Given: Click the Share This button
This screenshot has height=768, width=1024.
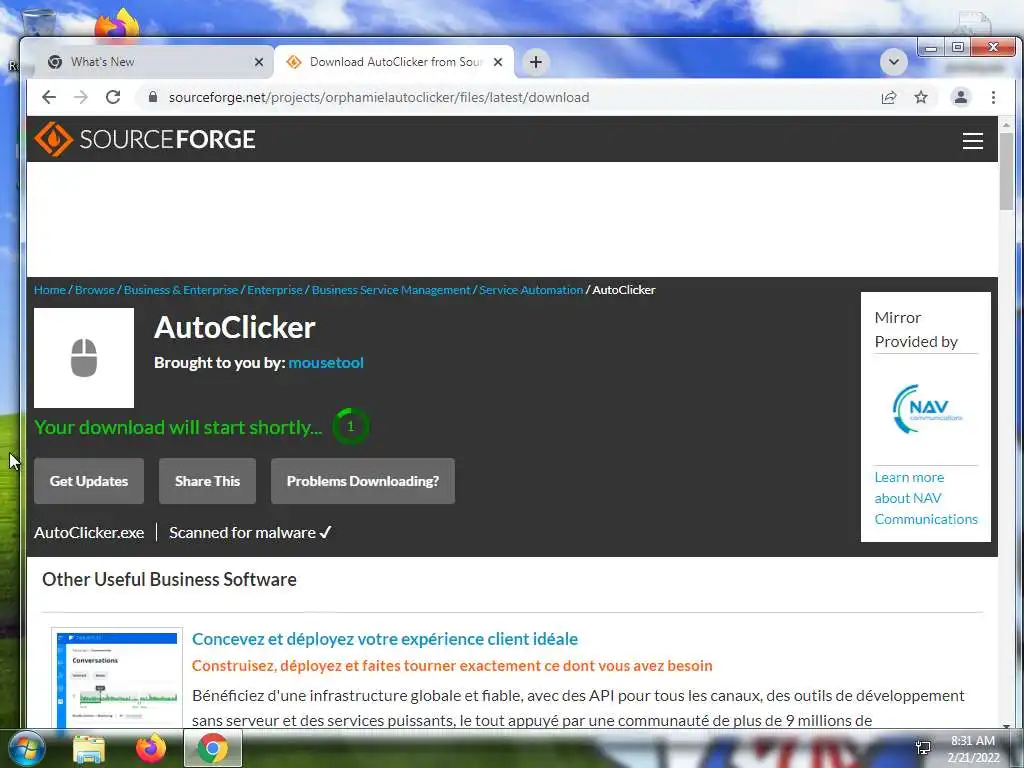Looking at the screenshot, I should coord(207,481).
